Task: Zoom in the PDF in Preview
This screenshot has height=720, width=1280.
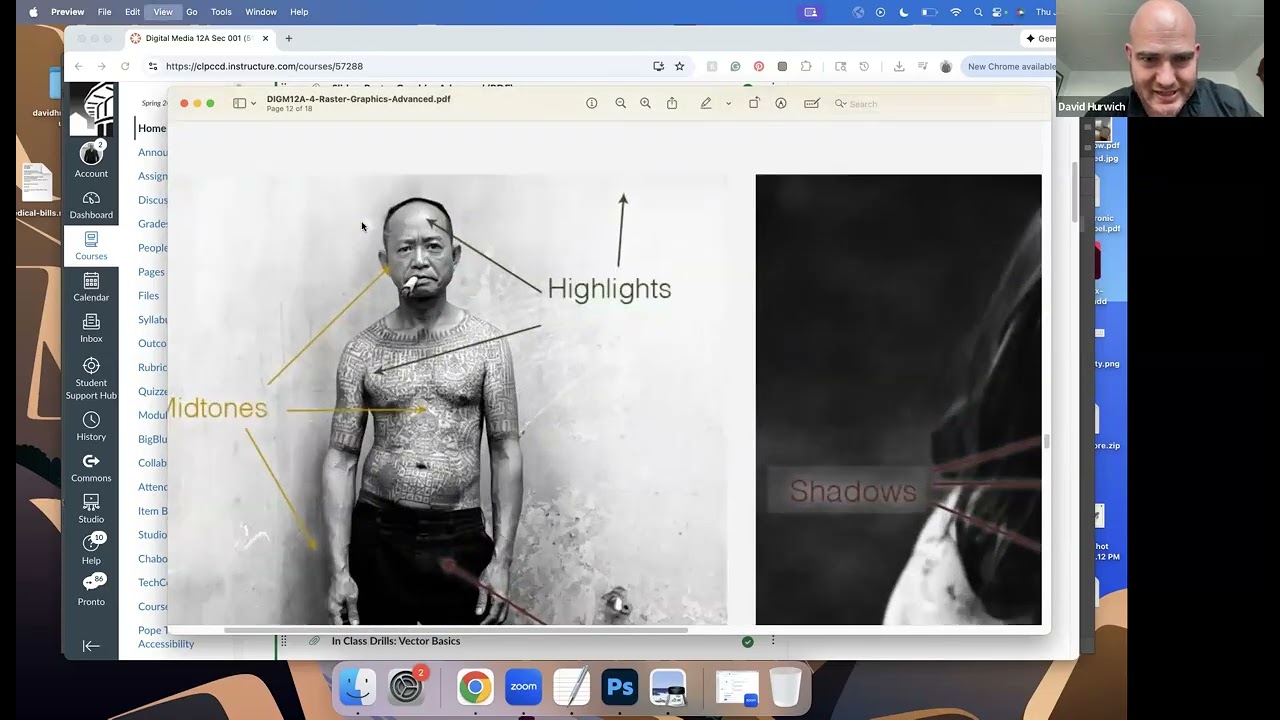Action: pos(645,103)
